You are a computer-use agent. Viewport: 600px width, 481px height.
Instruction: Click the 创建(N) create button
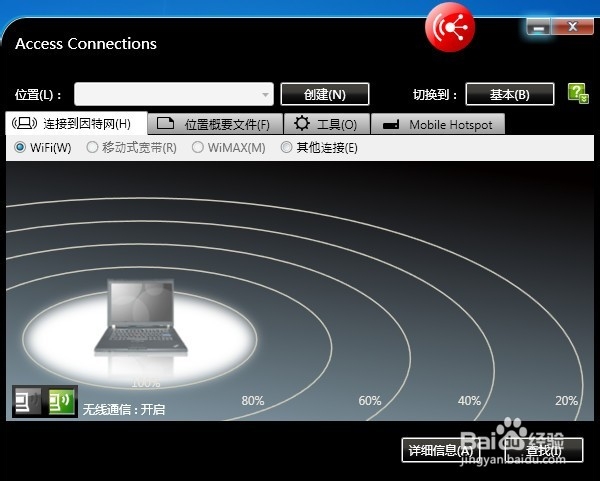pyautogui.click(x=325, y=94)
